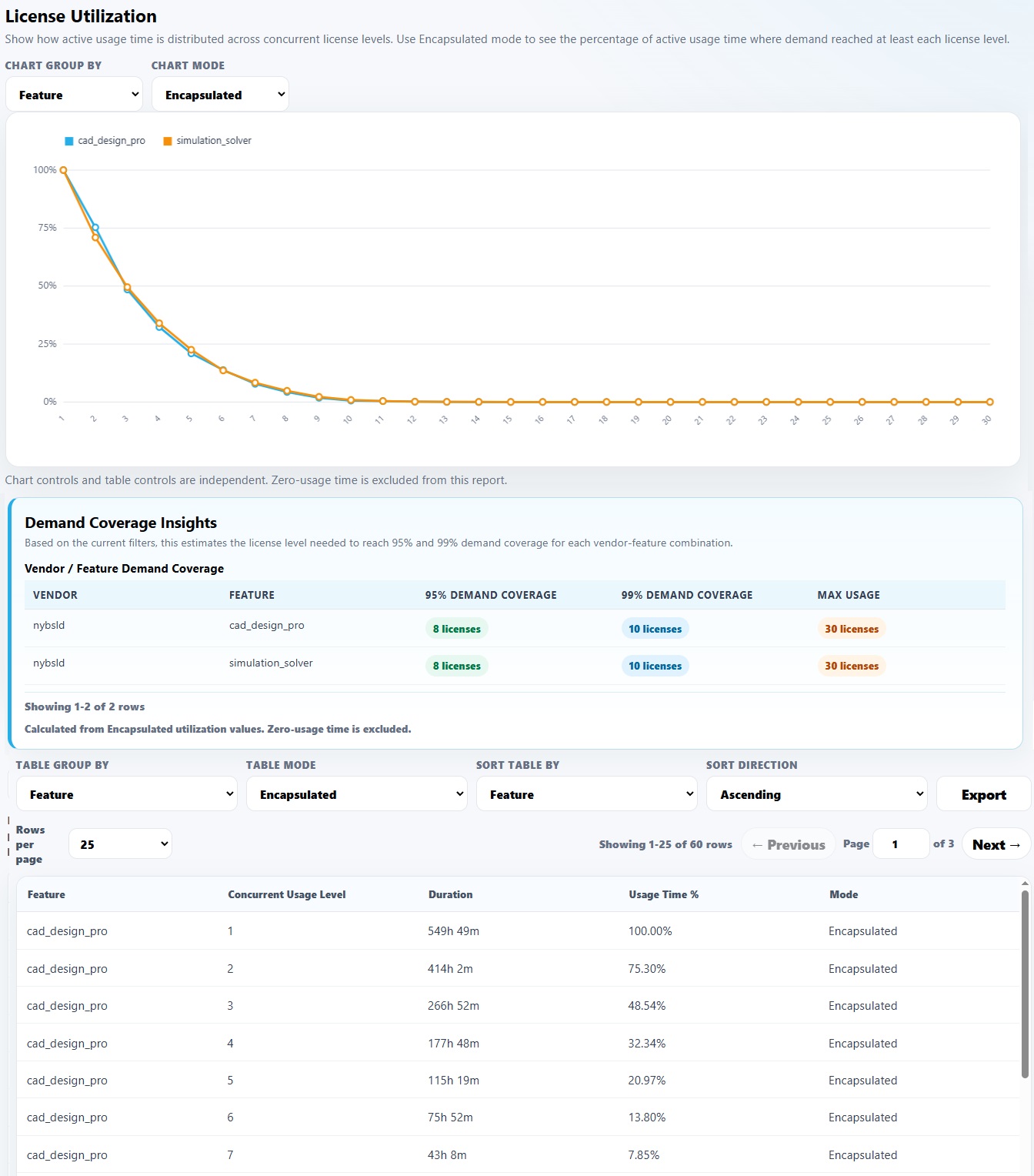Toggle cad_design_pro legend series visibility
The image size is (1034, 1176).
pos(105,141)
